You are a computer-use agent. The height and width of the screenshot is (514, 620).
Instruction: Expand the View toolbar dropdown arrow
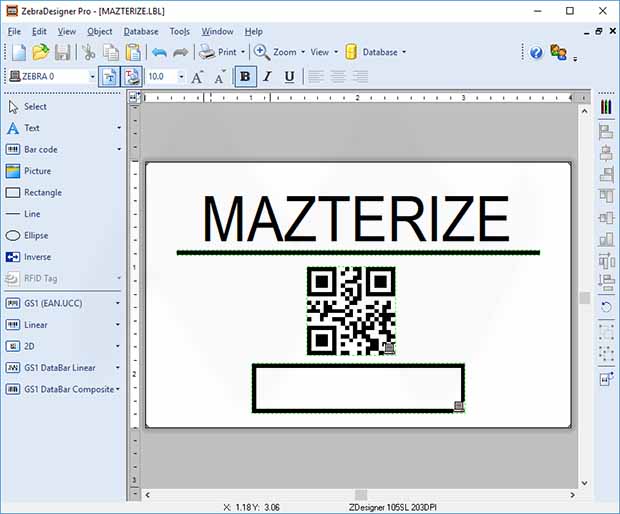pos(336,52)
